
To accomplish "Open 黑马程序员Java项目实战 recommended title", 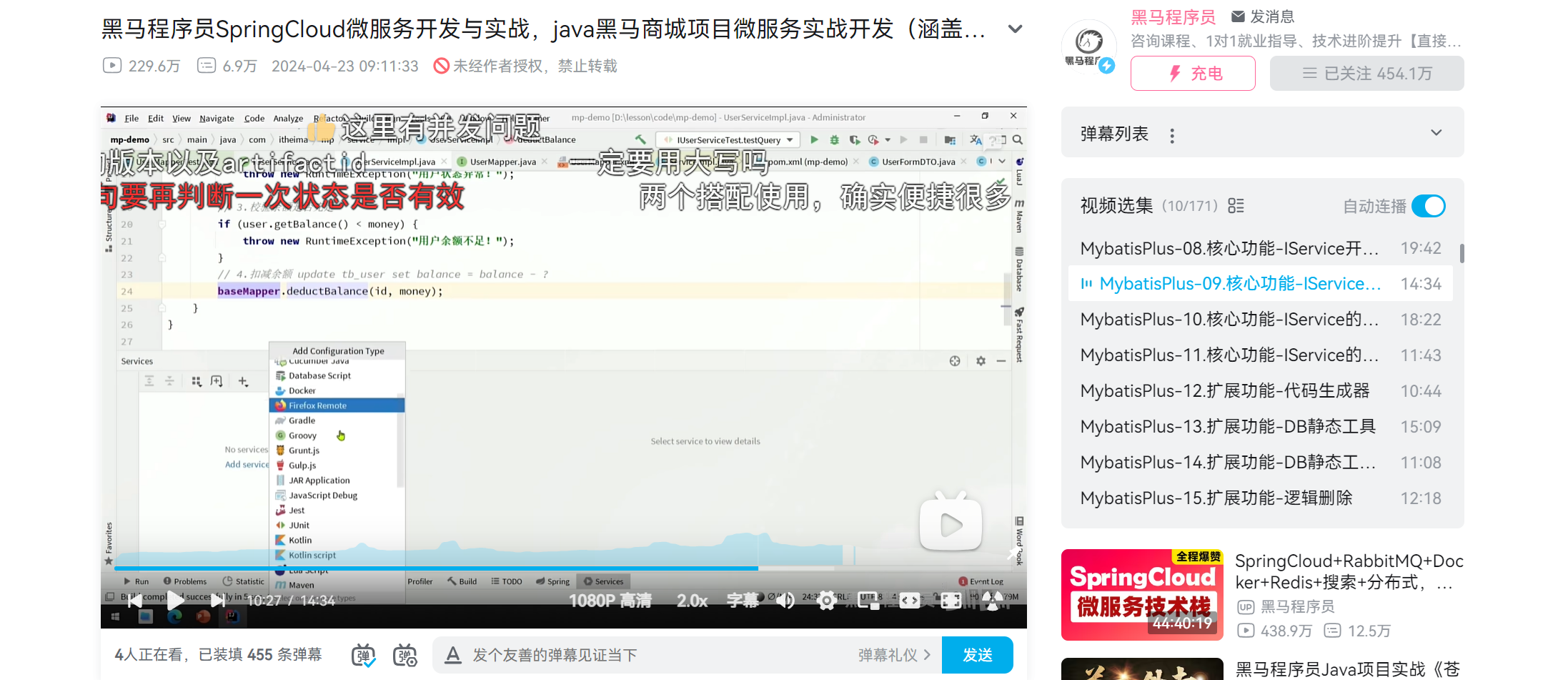I will 1349,669.
